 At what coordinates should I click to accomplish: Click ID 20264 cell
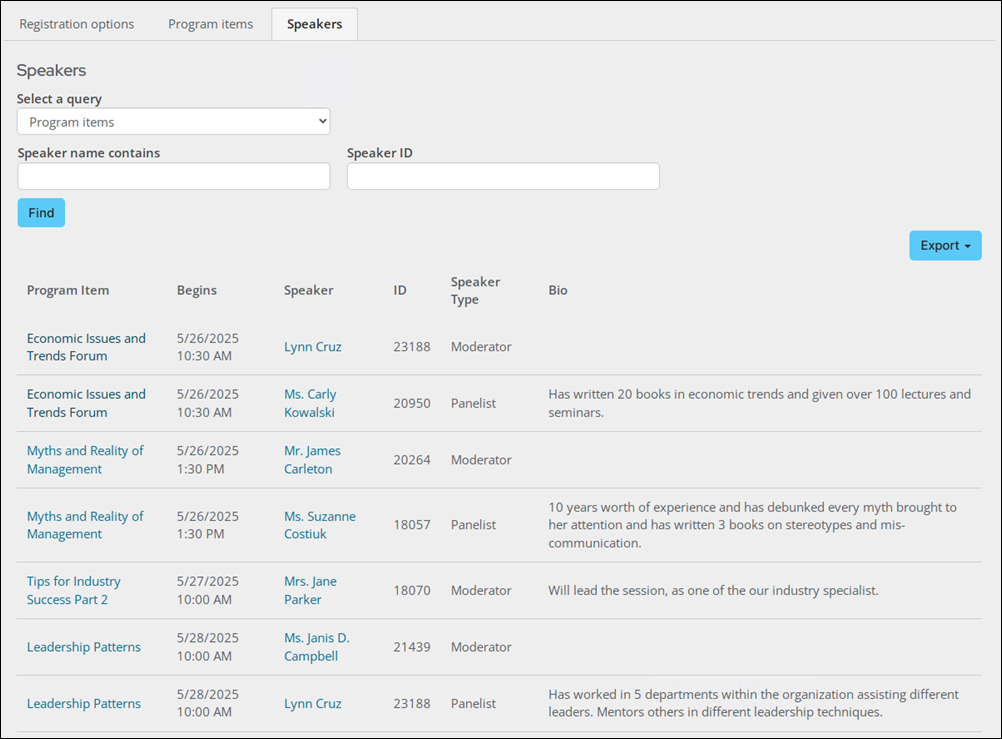[x=412, y=460]
